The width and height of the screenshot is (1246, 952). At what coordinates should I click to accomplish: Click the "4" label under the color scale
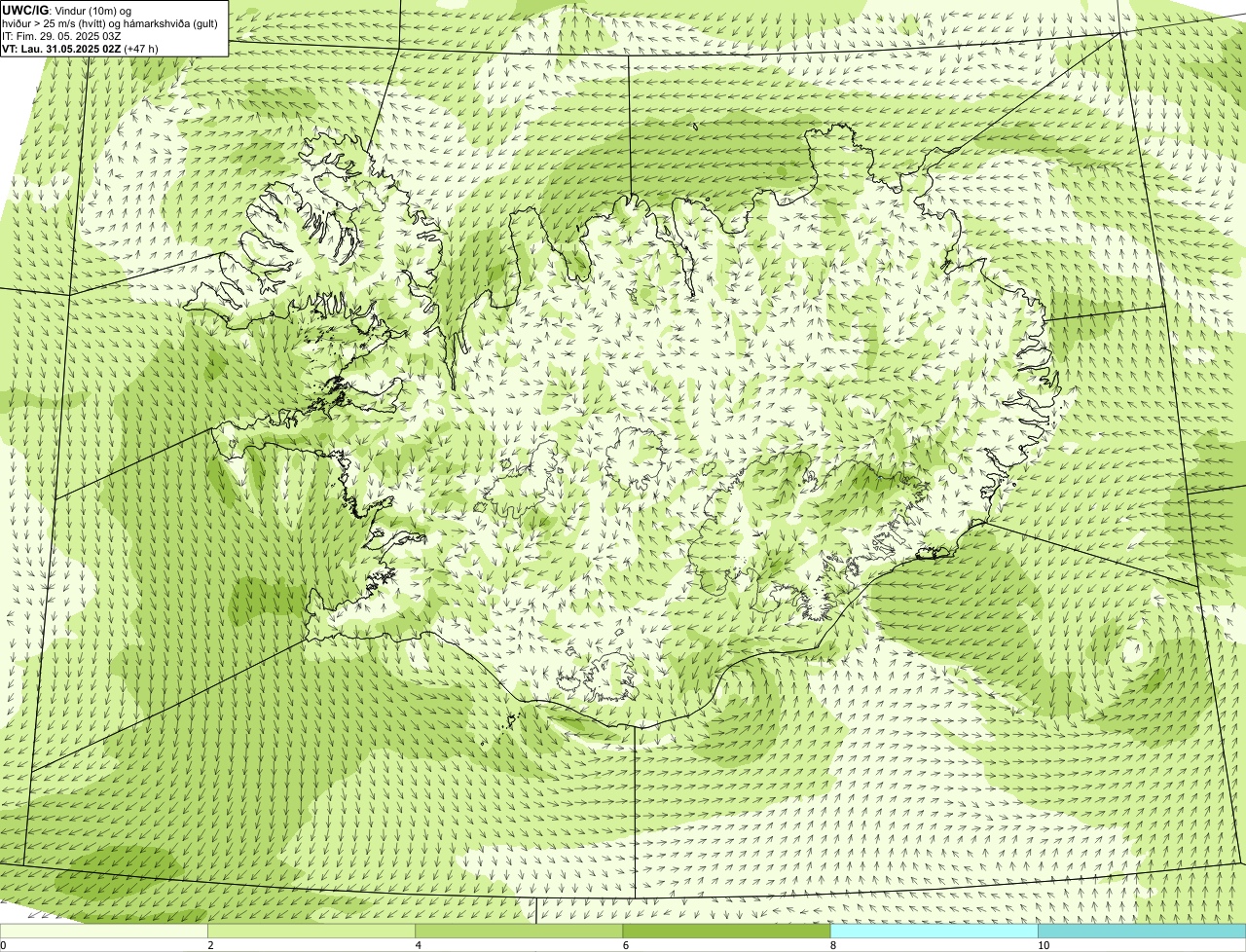[x=418, y=945]
